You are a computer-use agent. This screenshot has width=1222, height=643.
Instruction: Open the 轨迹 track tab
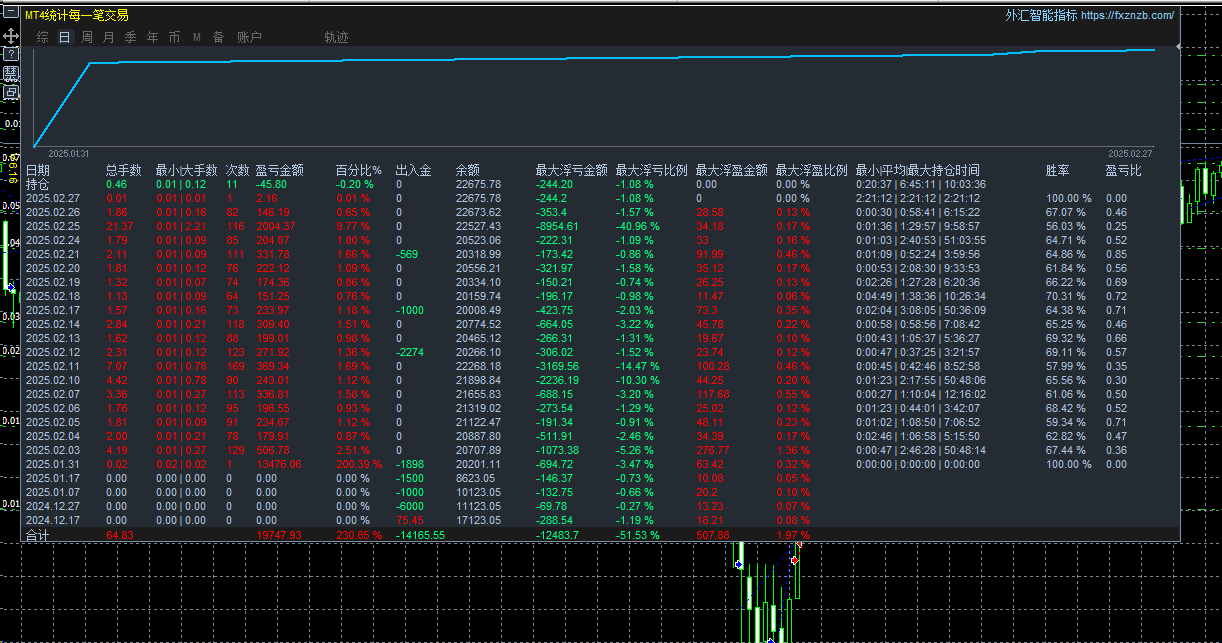tap(337, 37)
